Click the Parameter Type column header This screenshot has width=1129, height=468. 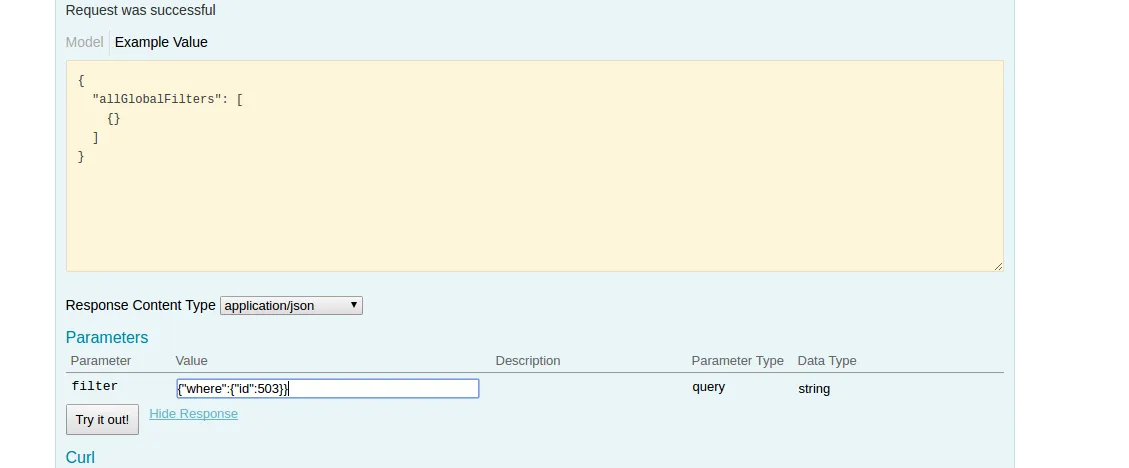(x=737, y=360)
